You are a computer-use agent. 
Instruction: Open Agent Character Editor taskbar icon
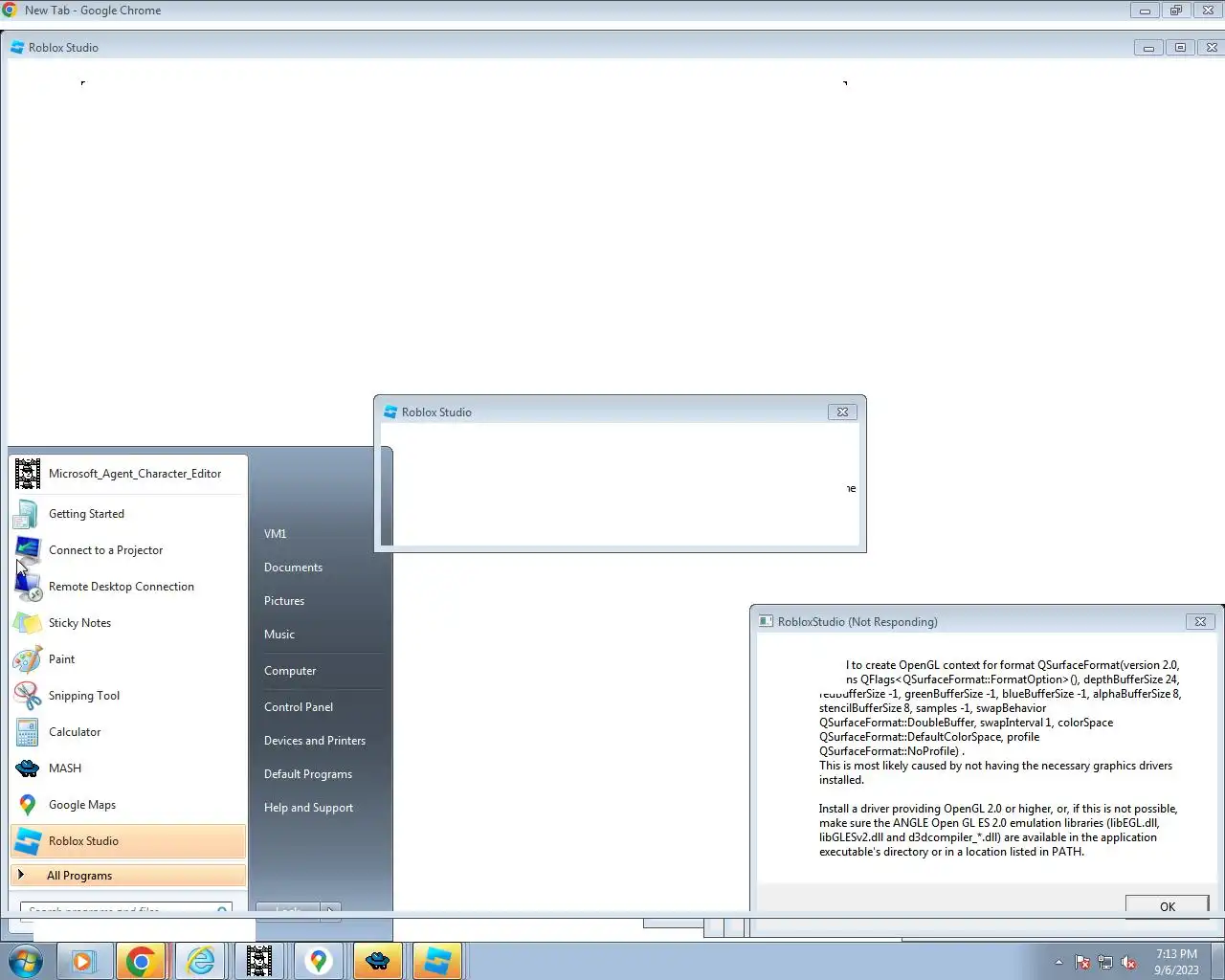(x=259, y=961)
